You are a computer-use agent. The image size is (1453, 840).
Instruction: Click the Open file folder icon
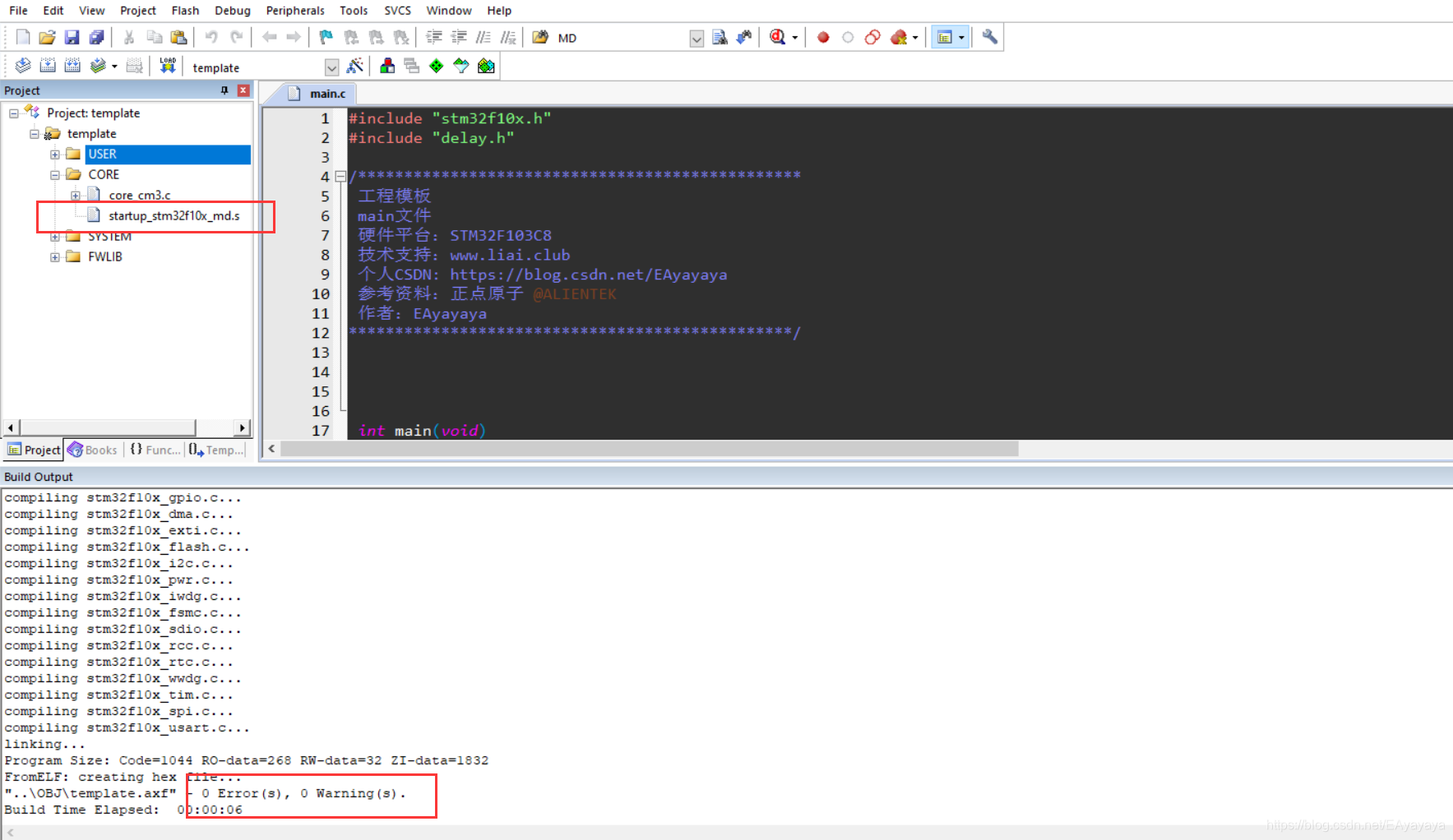(x=47, y=37)
